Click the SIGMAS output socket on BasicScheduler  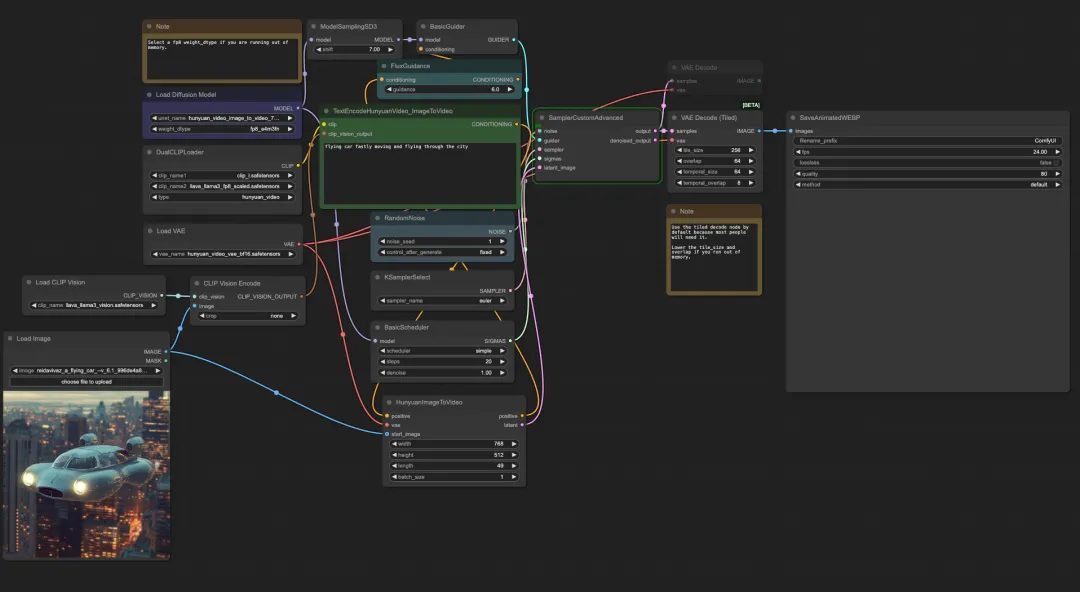tap(511, 340)
